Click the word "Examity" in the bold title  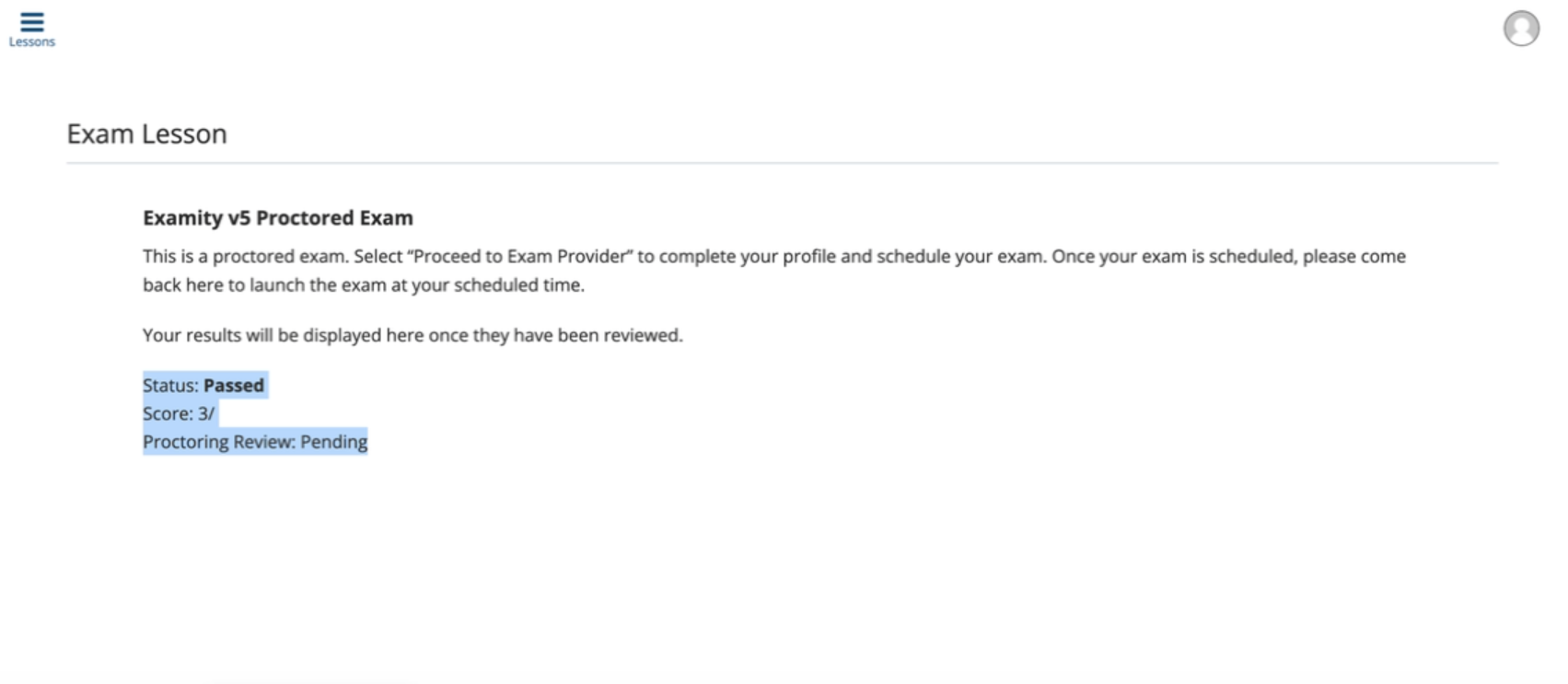point(182,218)
